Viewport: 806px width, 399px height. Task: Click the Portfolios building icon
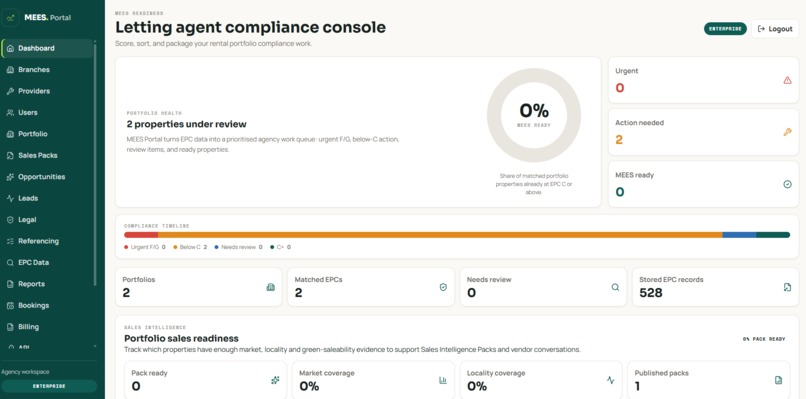[x=271, y=287]
